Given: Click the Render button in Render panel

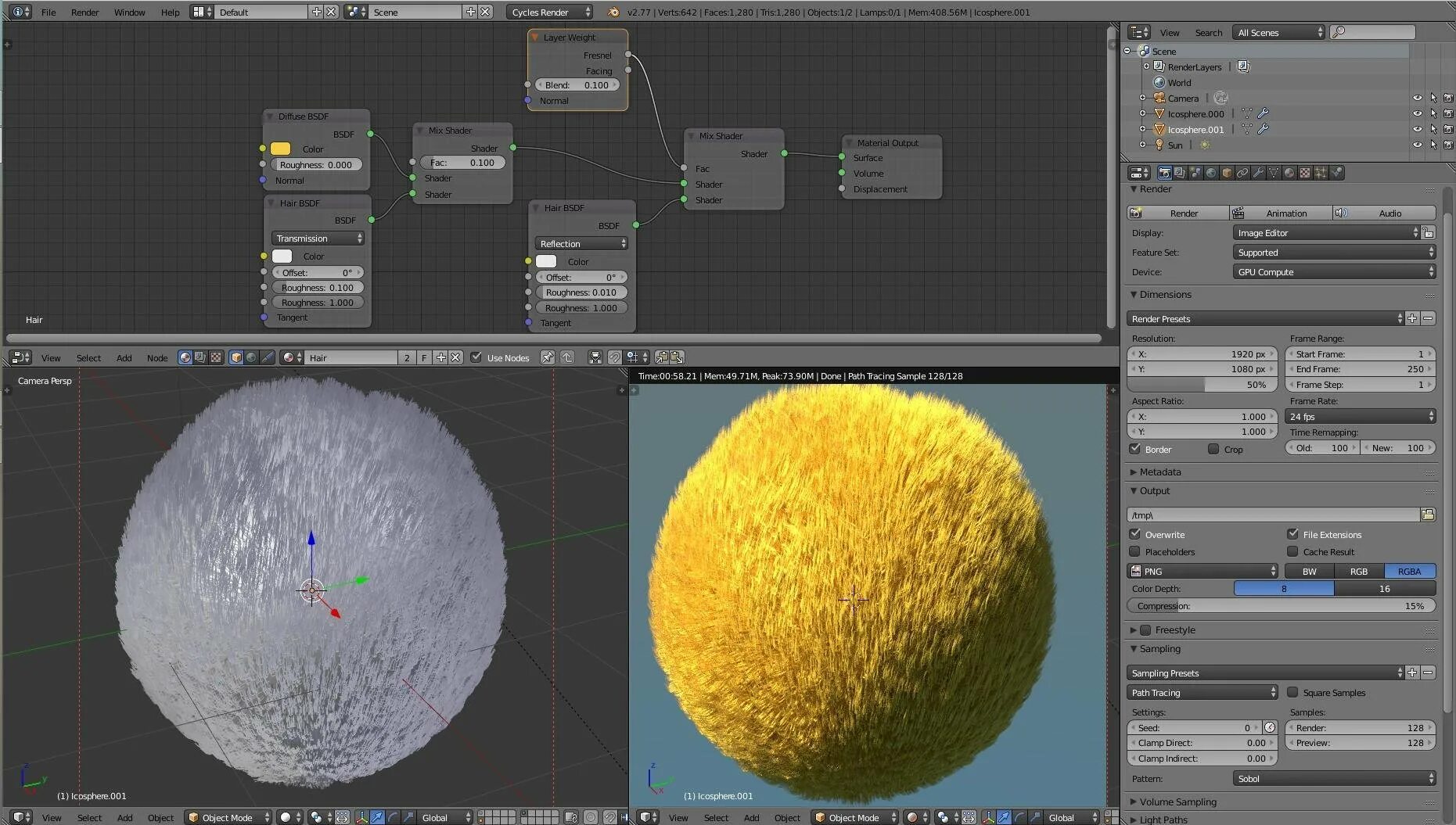Looking at the screenshot, I should pos(1177,213).
